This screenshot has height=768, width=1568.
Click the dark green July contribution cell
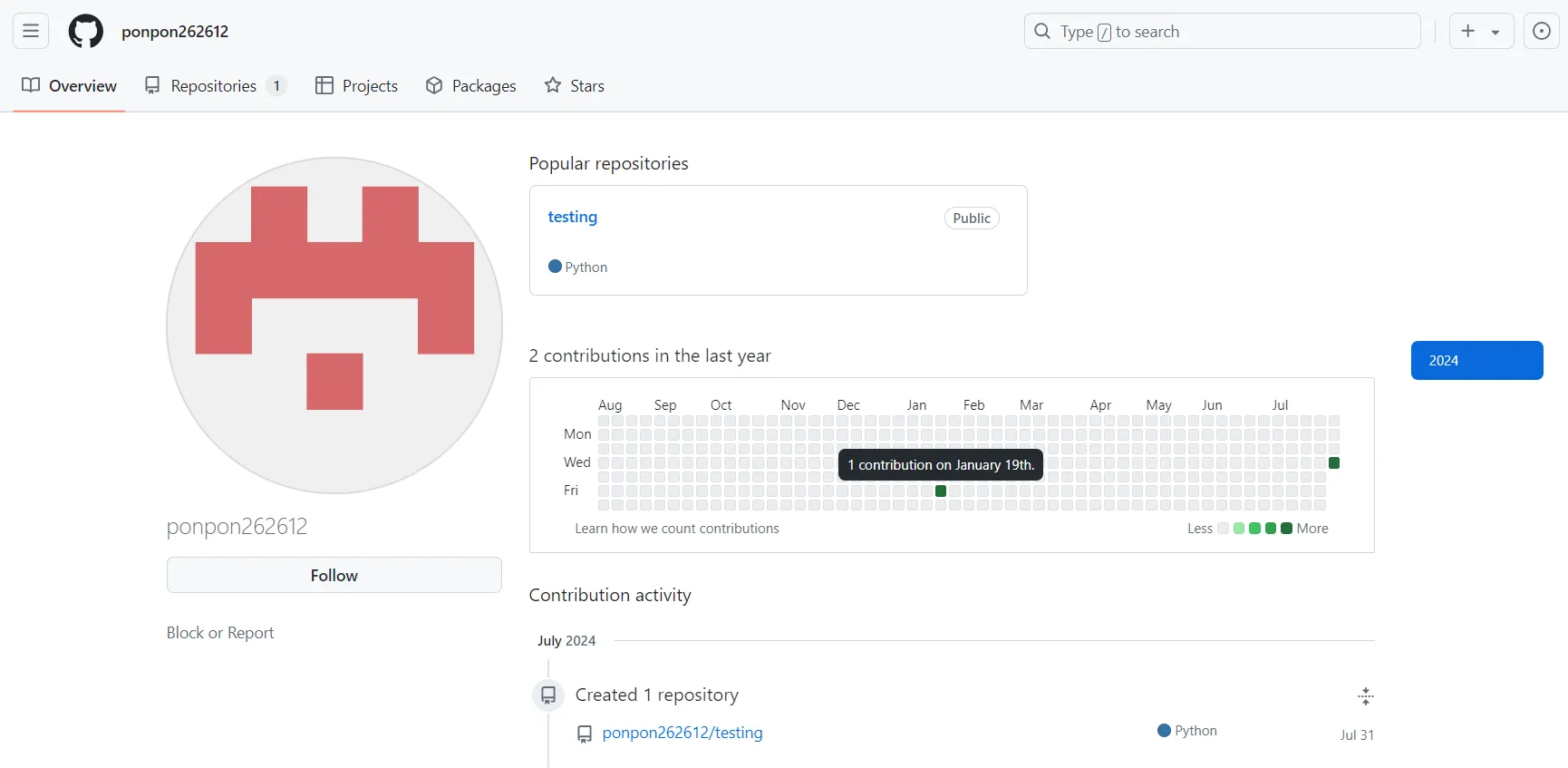click(x=1333, y=463)
